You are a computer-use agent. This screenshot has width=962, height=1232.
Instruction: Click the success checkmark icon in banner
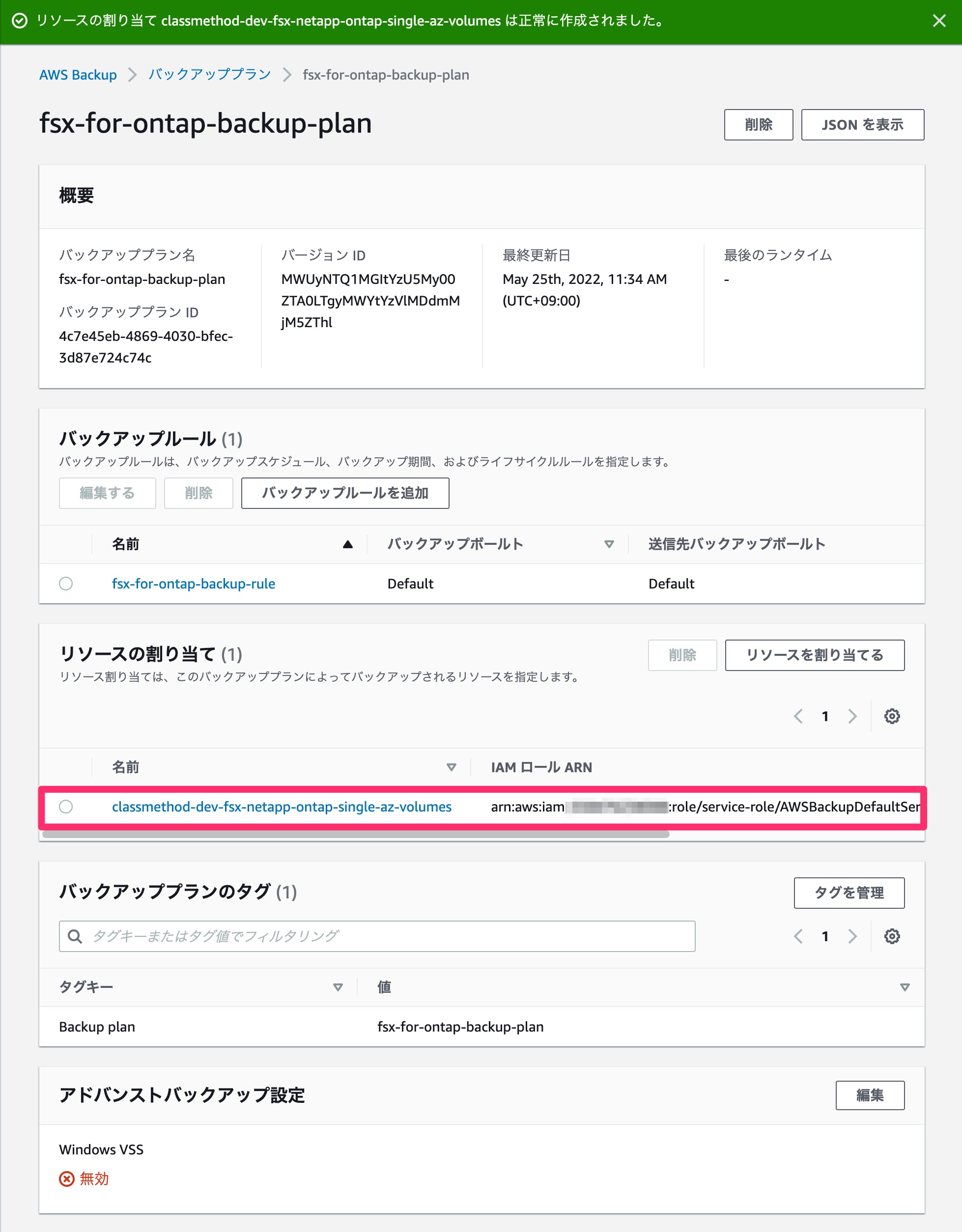point(20,21)
